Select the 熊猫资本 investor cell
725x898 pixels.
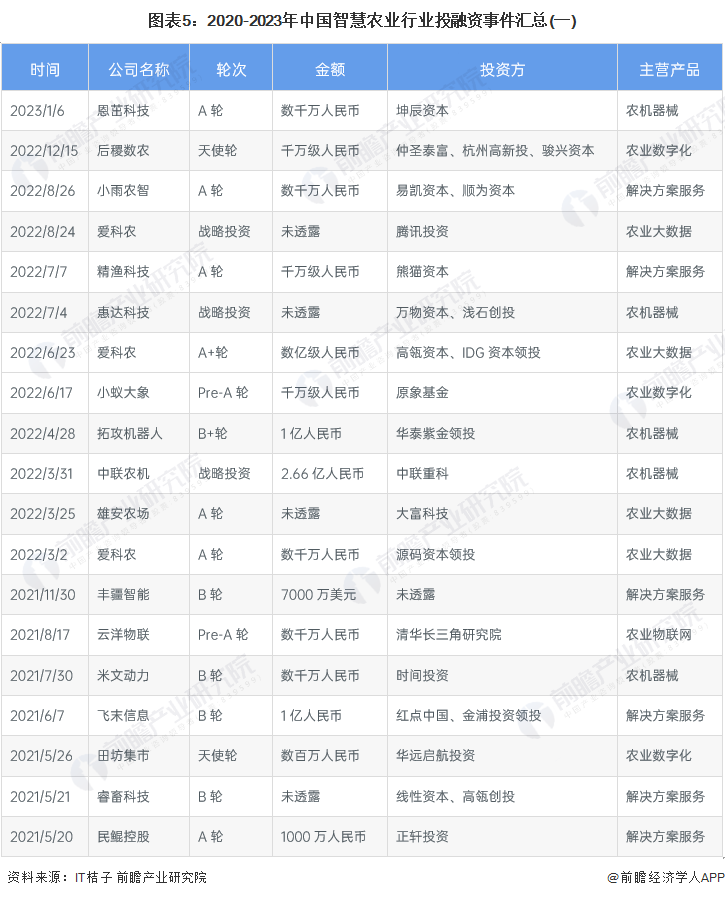point(422,271)
